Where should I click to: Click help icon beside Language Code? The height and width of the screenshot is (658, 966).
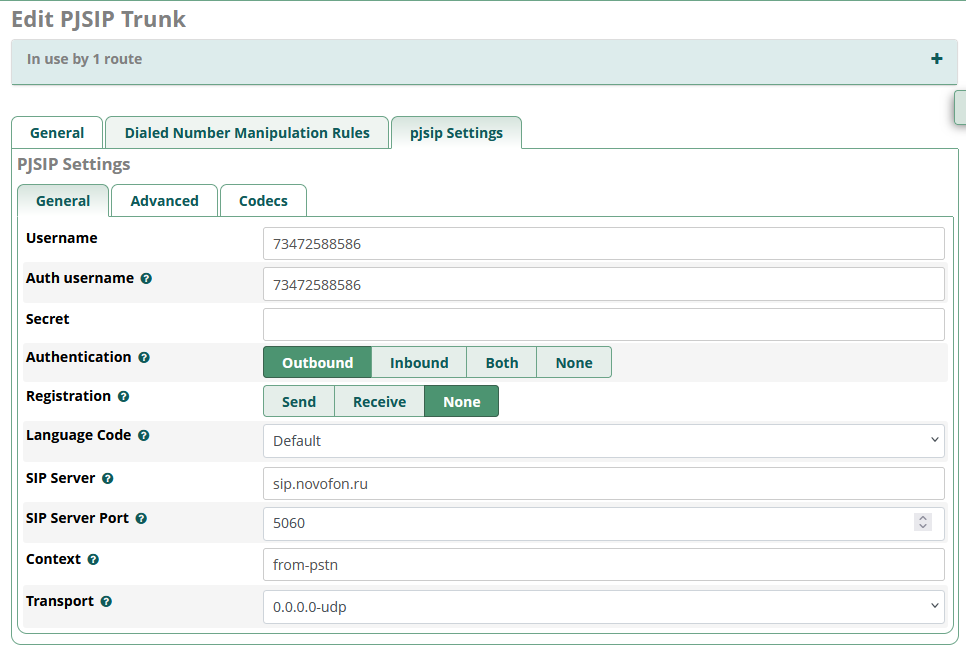coord(144,436)
